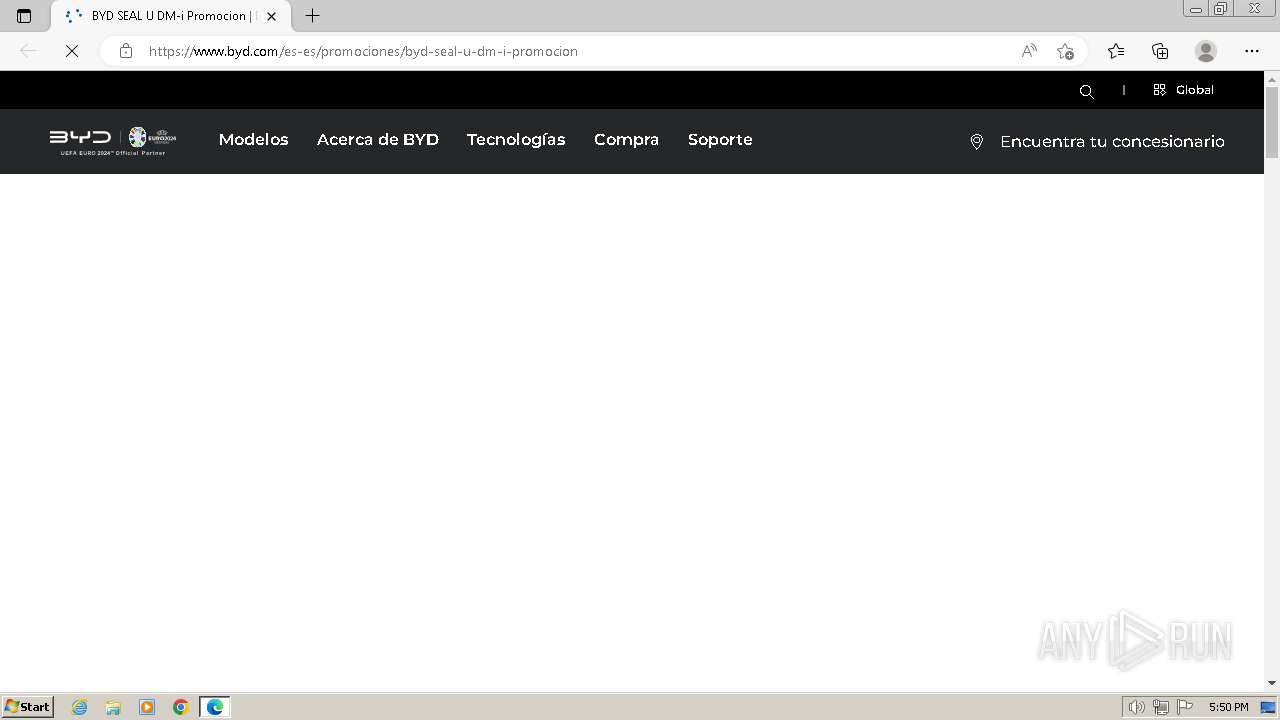
Task: Click the page vertical scrollbar thumb
Action: point(1272,123)
